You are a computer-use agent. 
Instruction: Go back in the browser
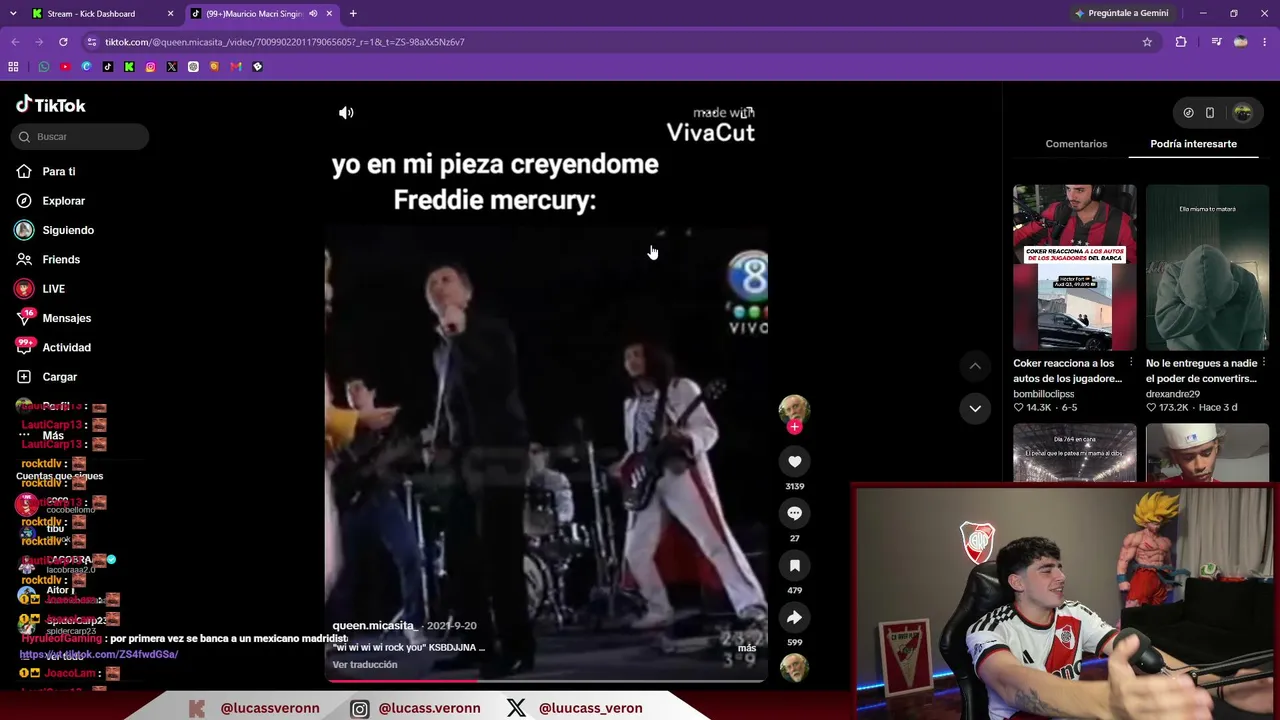click(x=15, y=42)
